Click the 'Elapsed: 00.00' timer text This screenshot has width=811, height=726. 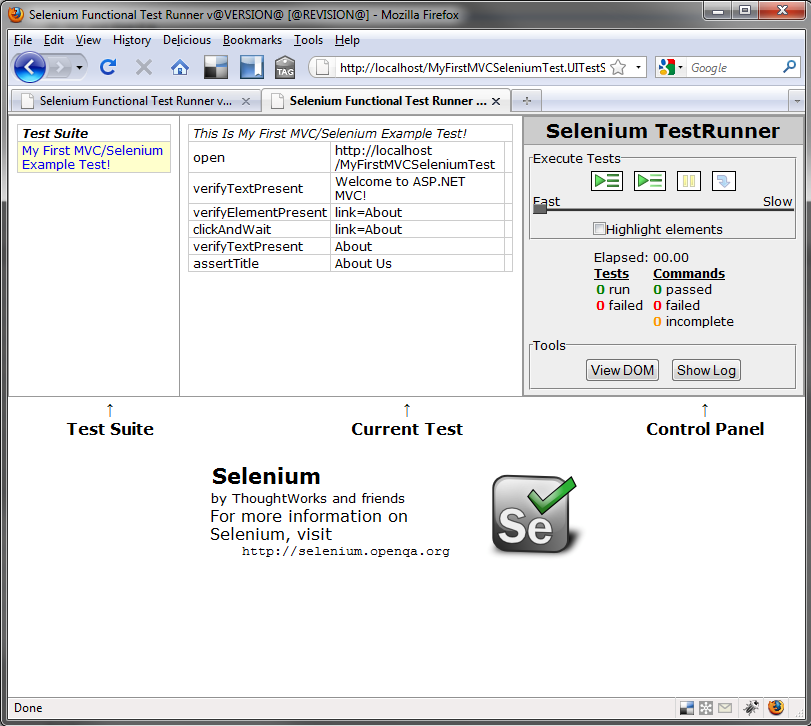(x=641, y=258)
